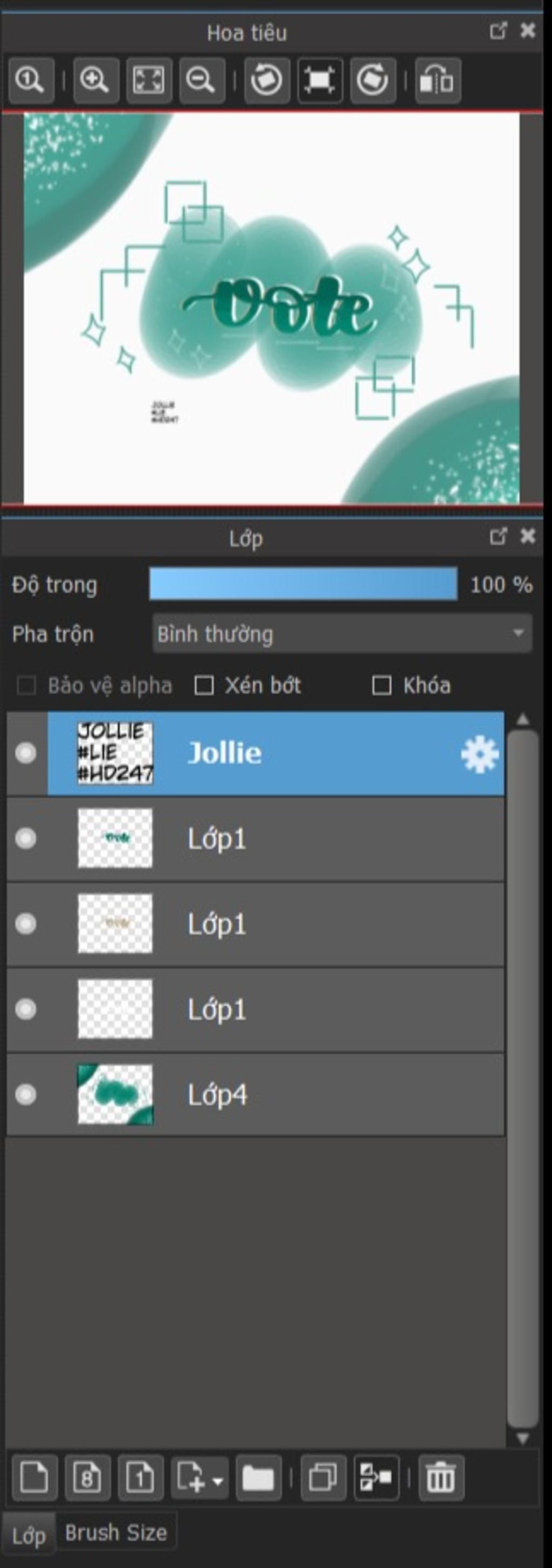Open the Pha trộn blending dropdown
Image resolution: width=552 pixels, height=1568 pixels.
(342, 634)
